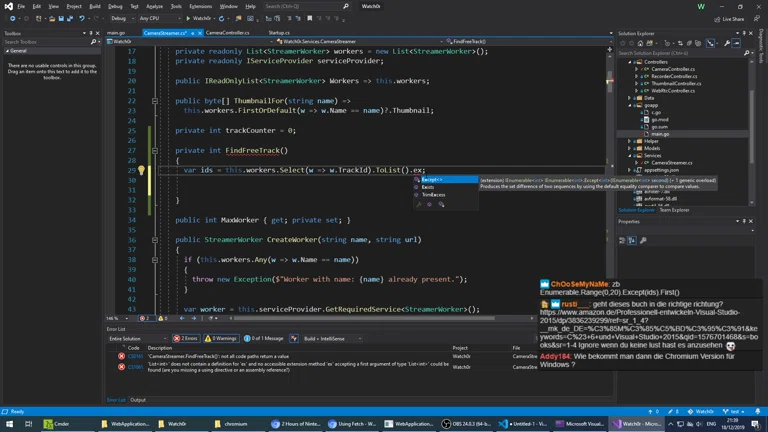Open the CS0161 error code link
The width and height of the screenshot is (768, 432).
pyautogui.click(x=135, y=357)
